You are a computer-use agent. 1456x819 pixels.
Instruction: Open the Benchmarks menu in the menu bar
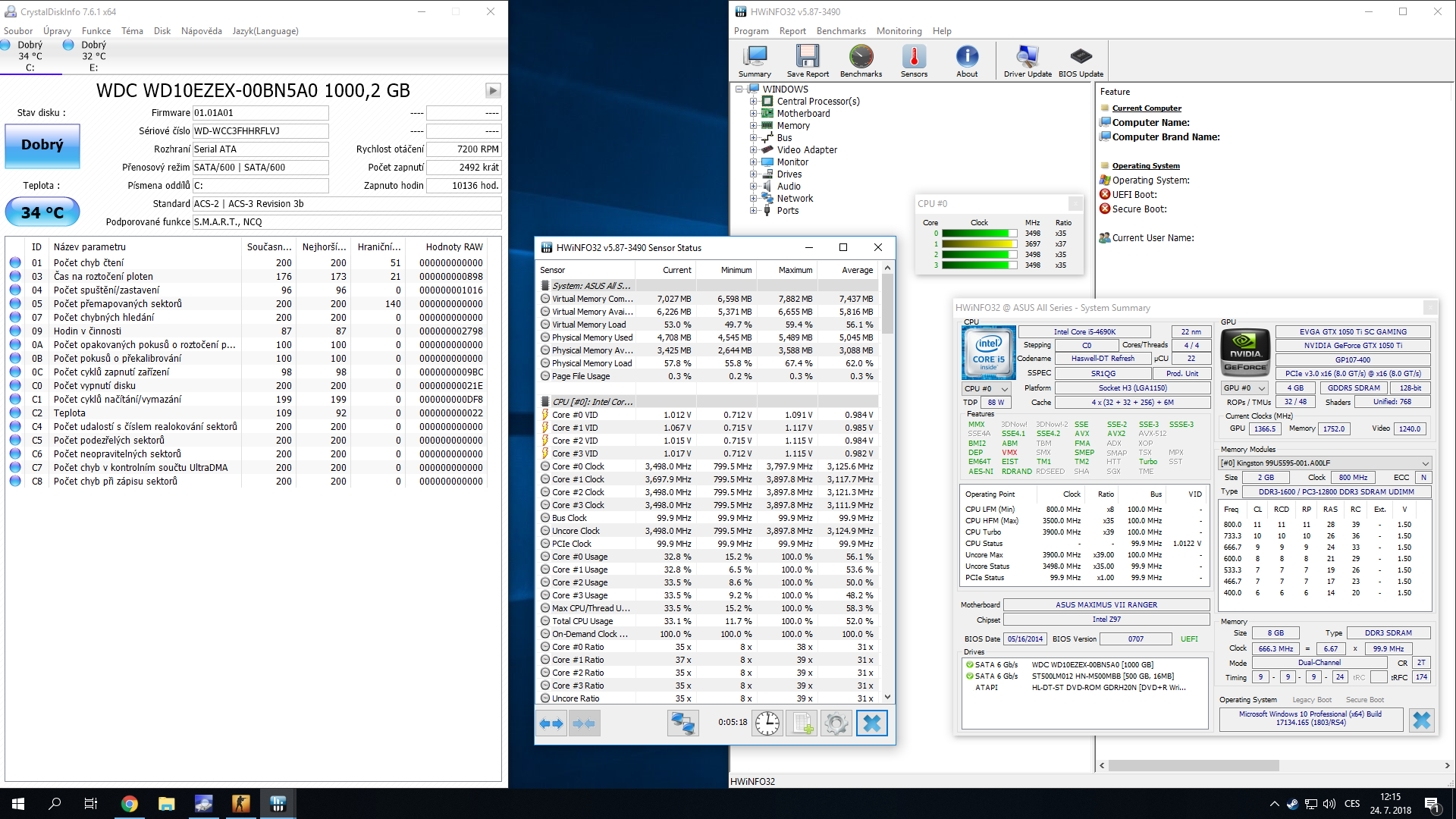point(841,31)
